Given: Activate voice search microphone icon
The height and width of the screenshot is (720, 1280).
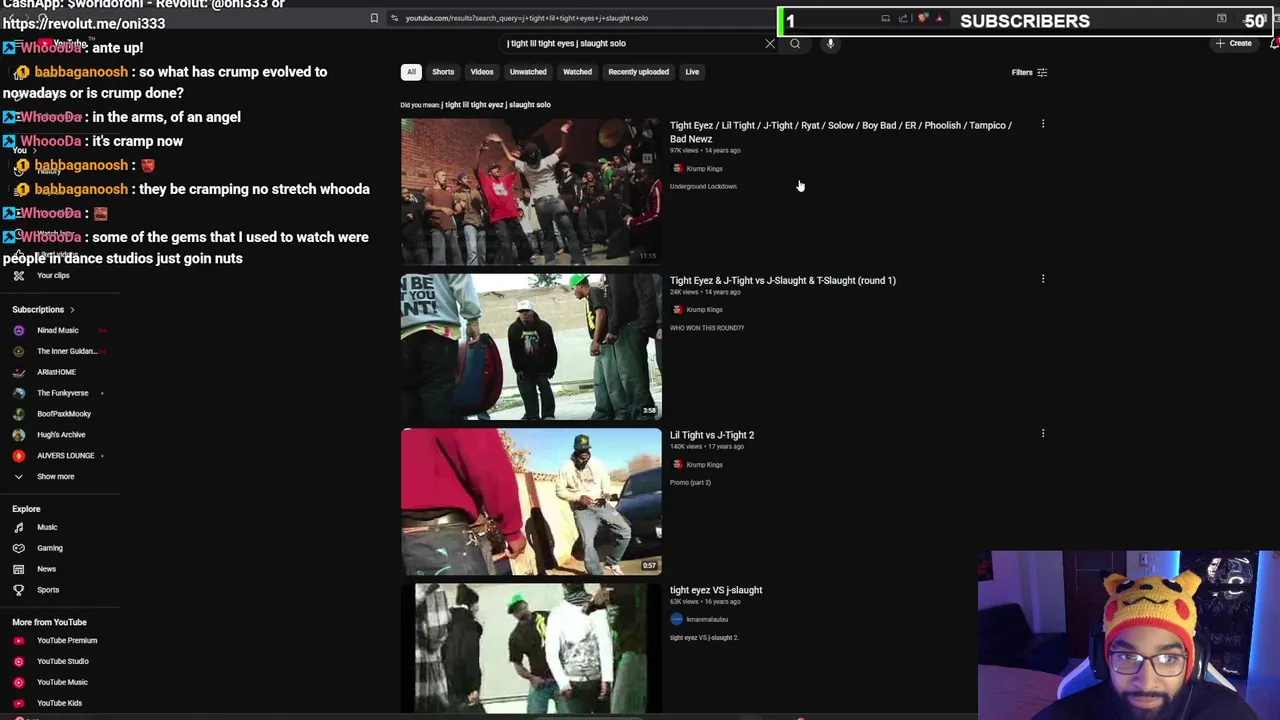Looking at the screenshot, I should point(830,44).
